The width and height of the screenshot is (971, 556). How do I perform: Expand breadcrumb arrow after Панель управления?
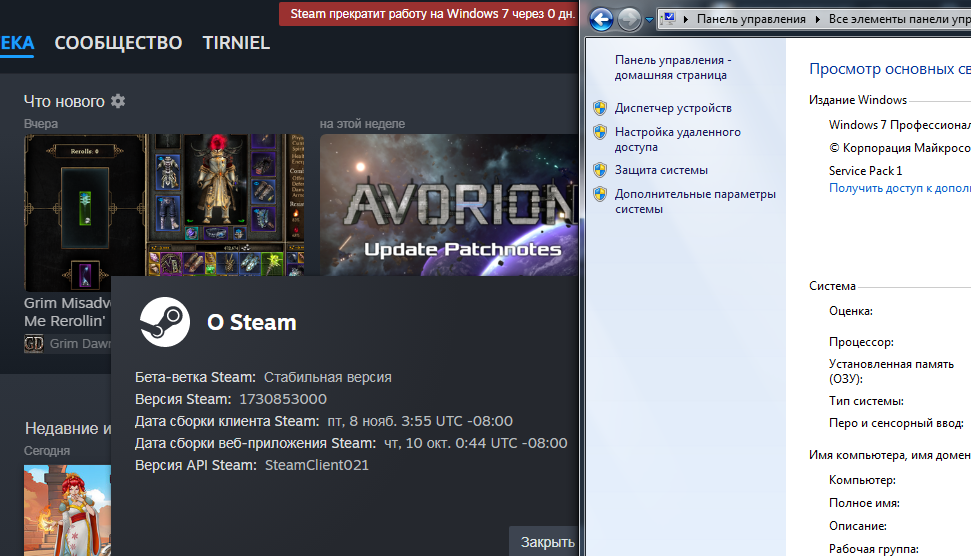point(817,19)
